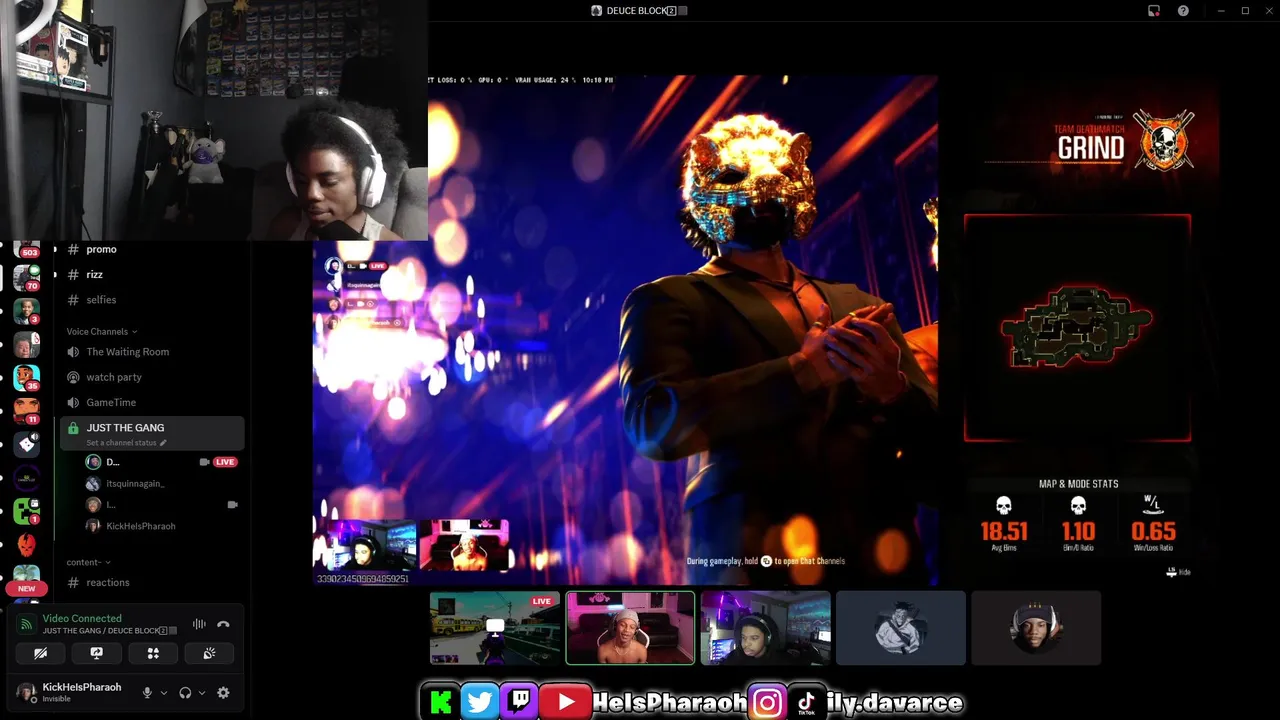Image resolution: width=1280 pixels, height=720 pixels.
Task: Select the LIVE stream participant tile
Action: [495, 628]
